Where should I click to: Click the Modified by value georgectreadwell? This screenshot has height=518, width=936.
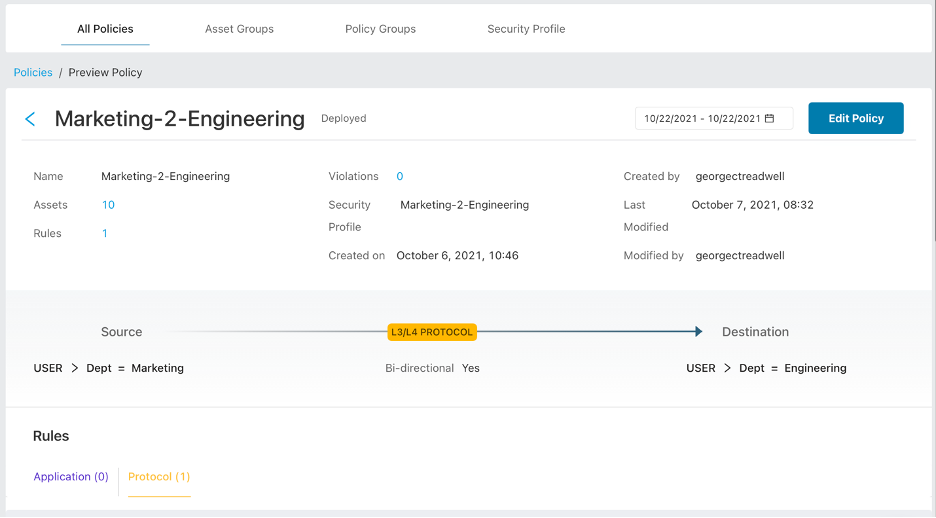[x=740, y=255]
